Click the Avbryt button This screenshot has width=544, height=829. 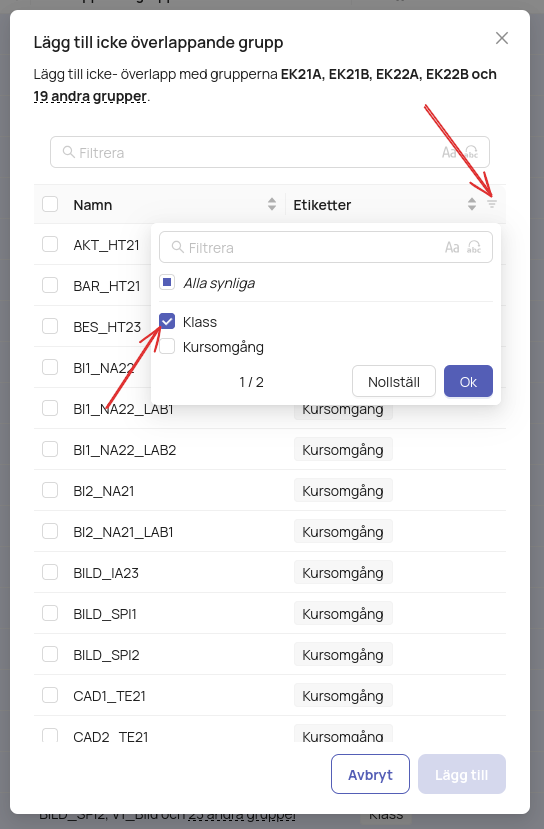[371, 775]
